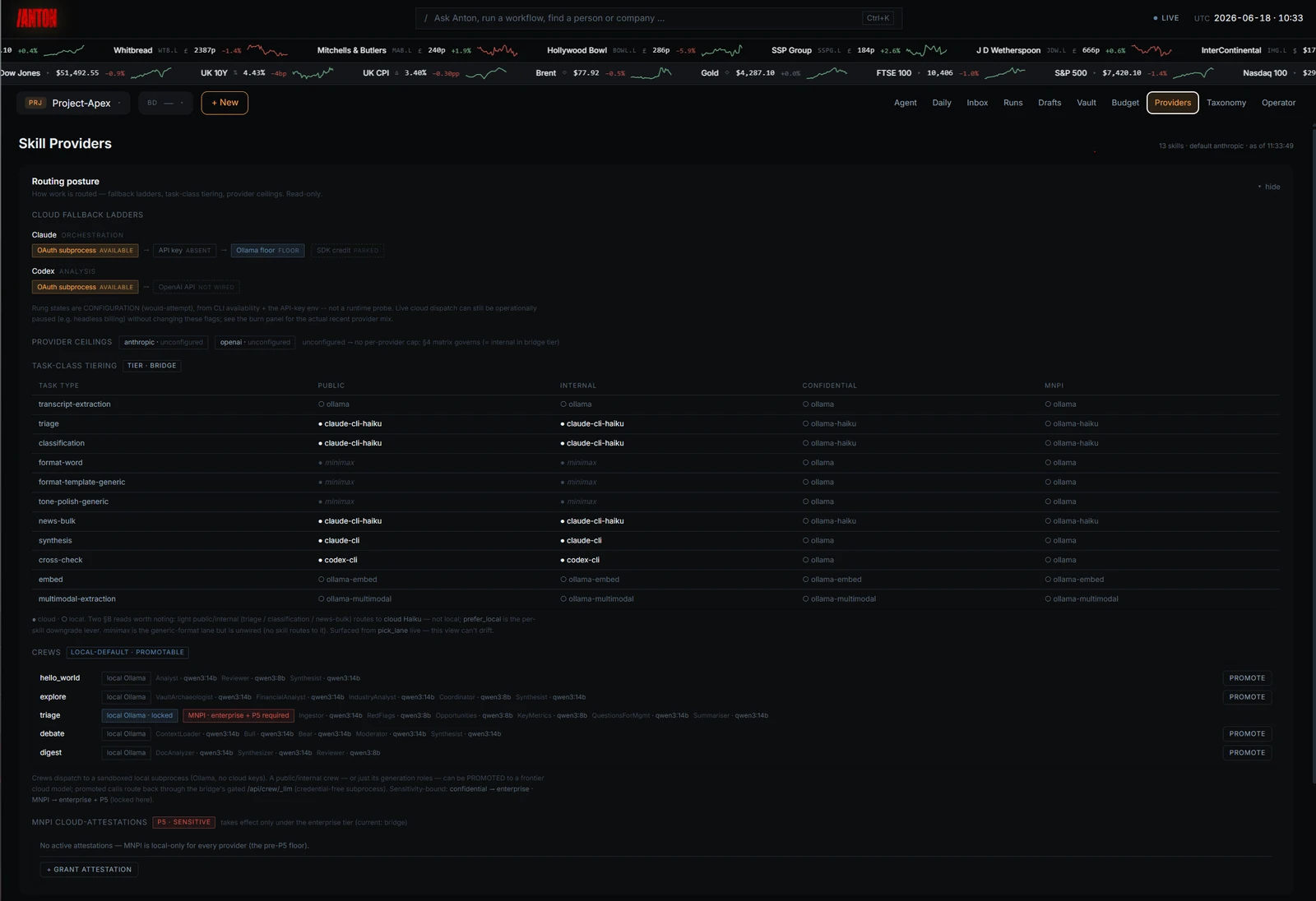Open the Vault tab
The image size is (1316, 901).
tap(1087, 103)
